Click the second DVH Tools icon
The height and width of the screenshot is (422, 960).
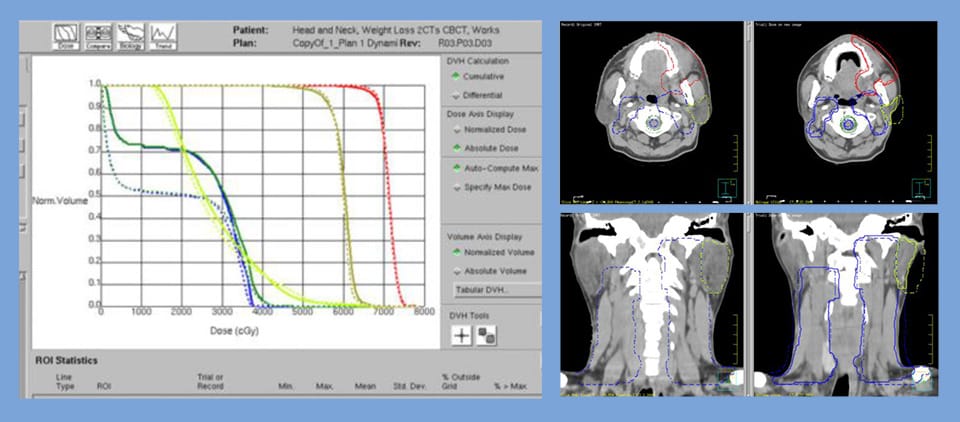tap(487, 336)
